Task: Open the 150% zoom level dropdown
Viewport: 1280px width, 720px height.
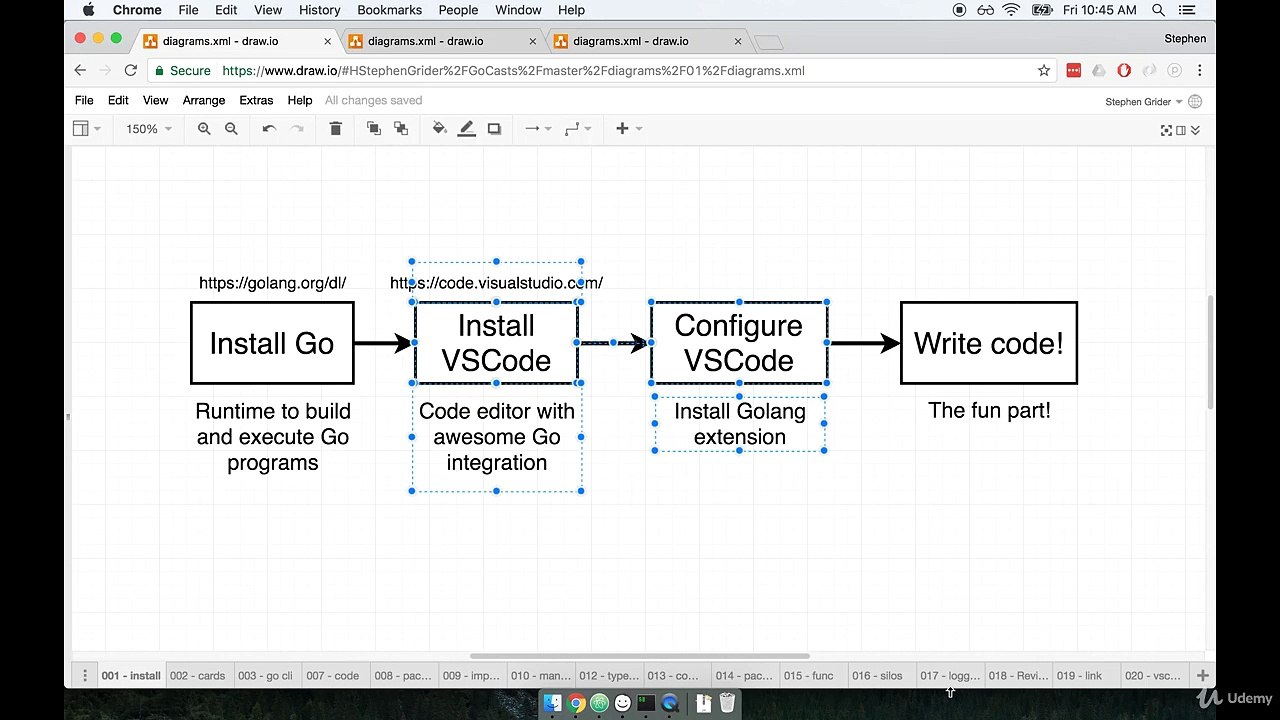Action: pos(149,129)
